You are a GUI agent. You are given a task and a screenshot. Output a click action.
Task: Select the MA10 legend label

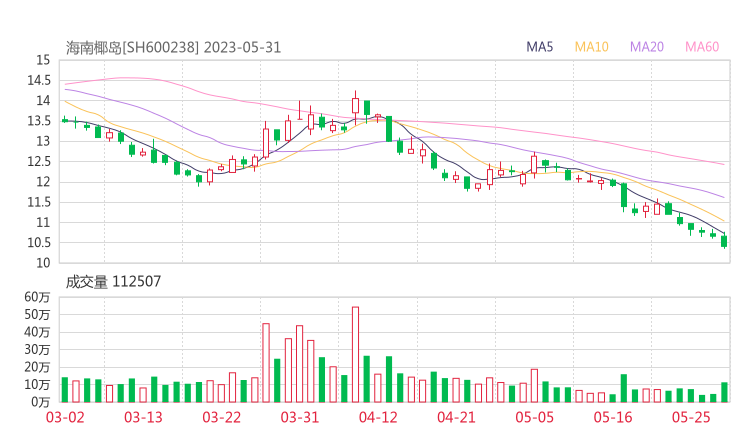[591, 47]
